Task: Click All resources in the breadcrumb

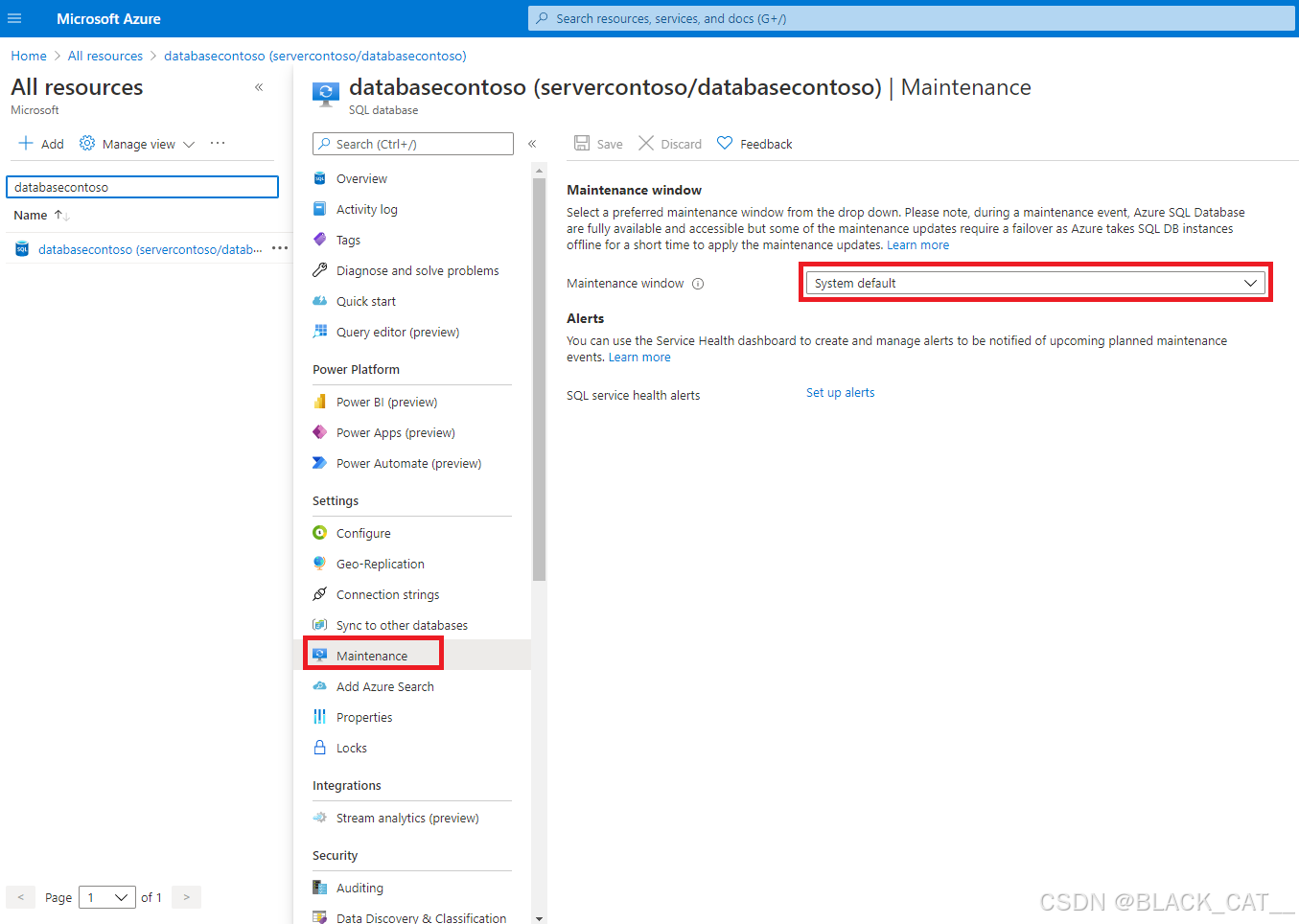Action: pyautogui.click(x=105, y=56)
